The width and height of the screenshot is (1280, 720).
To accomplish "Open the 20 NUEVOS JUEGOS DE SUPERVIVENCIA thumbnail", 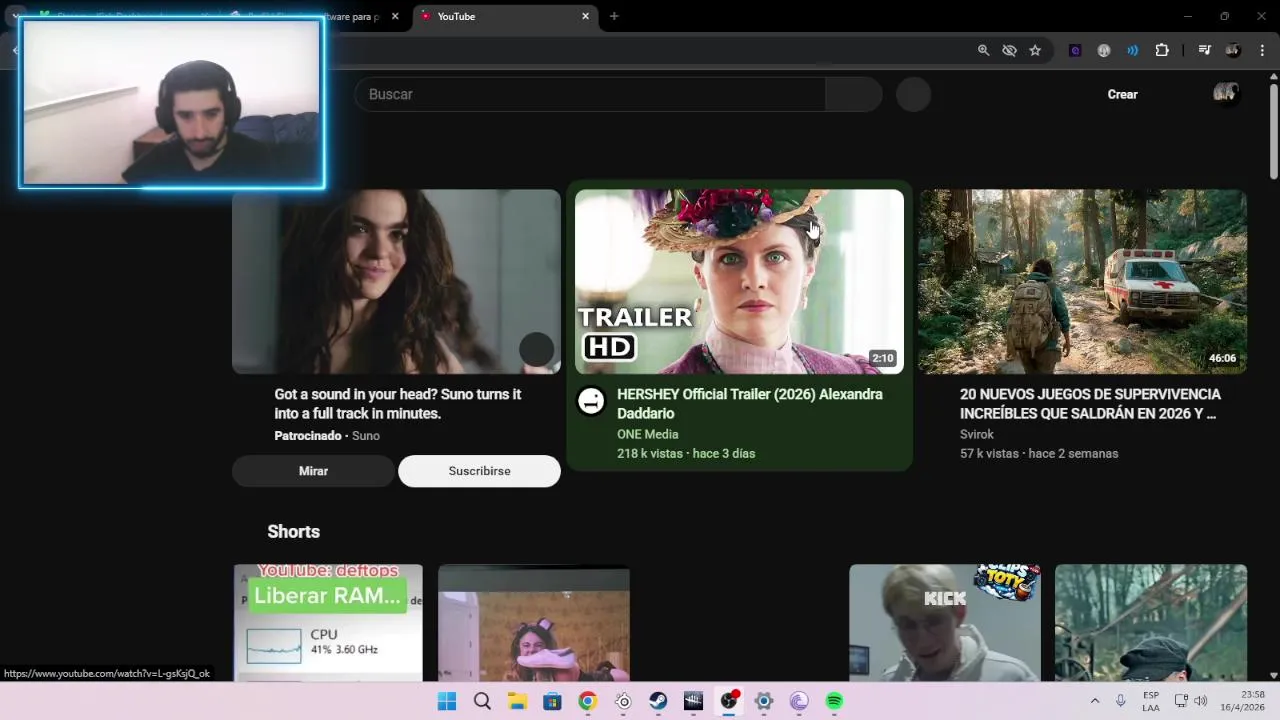I will click(1082, 282).
